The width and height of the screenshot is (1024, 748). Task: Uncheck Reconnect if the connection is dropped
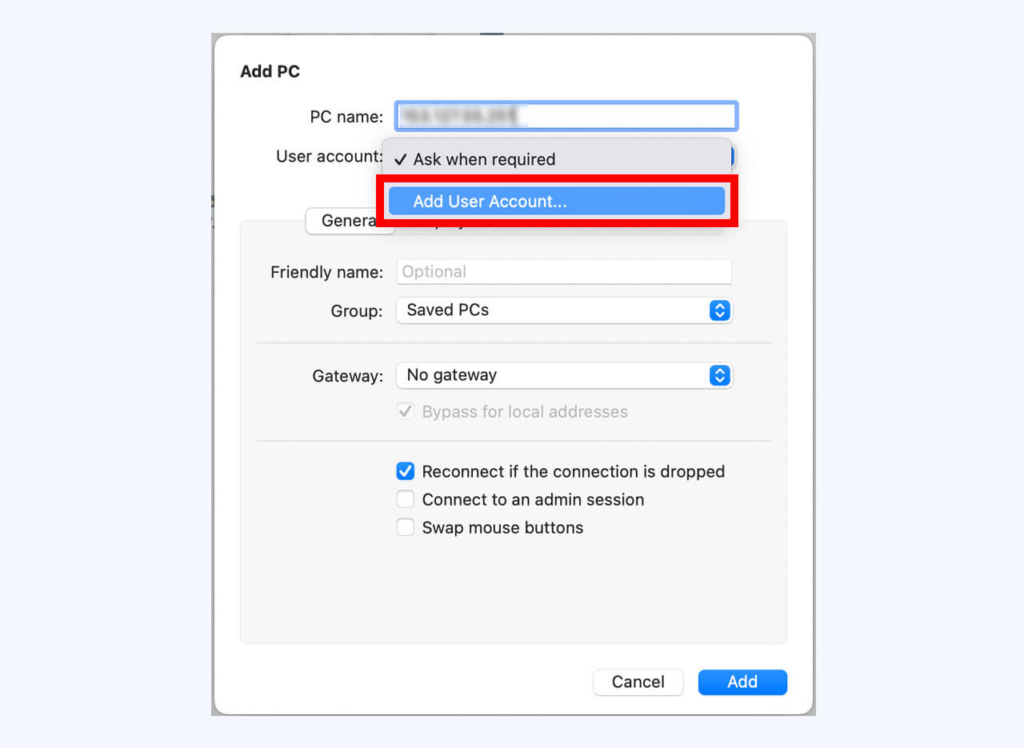tap(406, 471)
